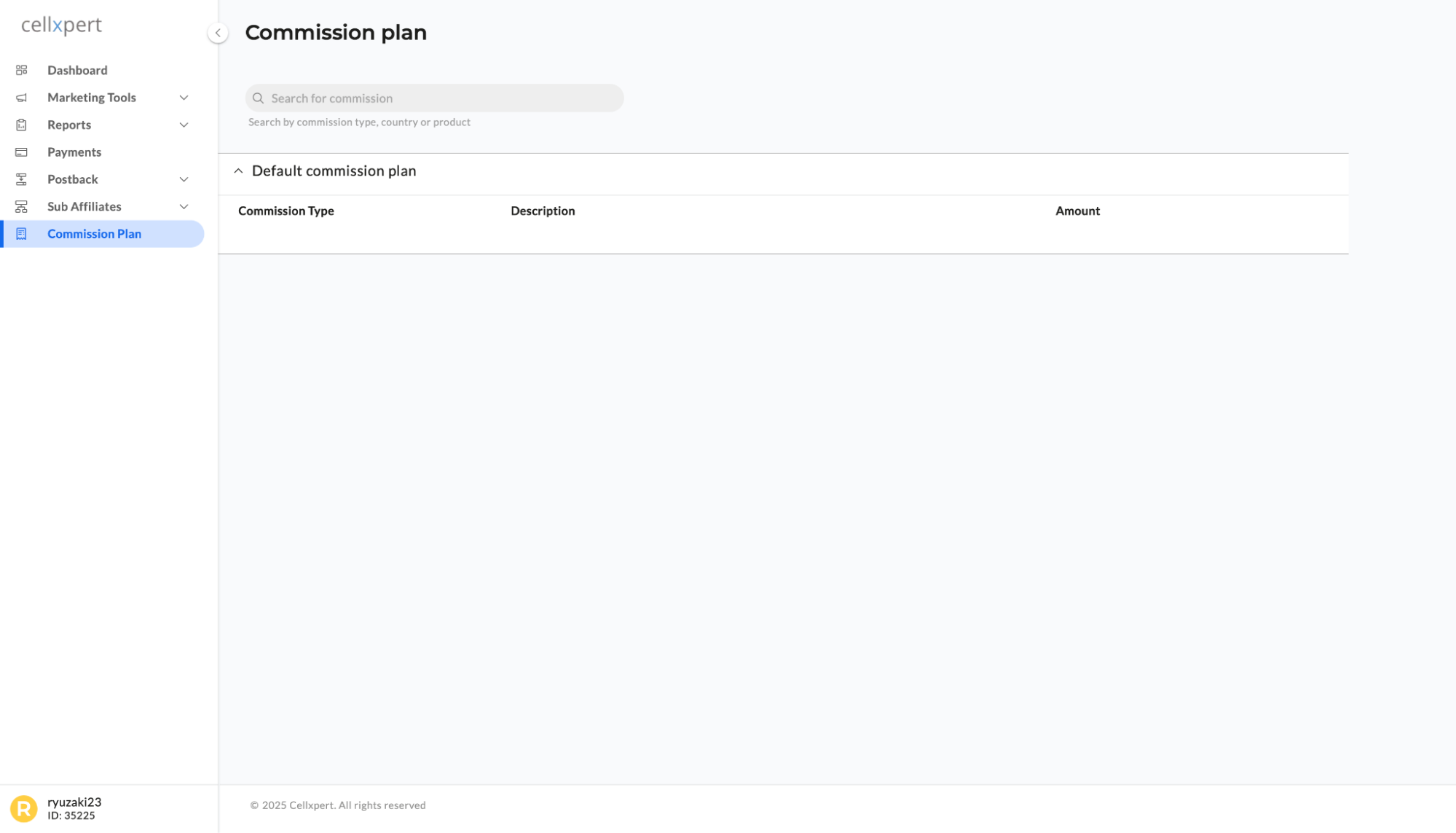The width and height of the screenshot is (1456, 833).
Task: Click the cellxpert logo
Action: coord(62,26)
